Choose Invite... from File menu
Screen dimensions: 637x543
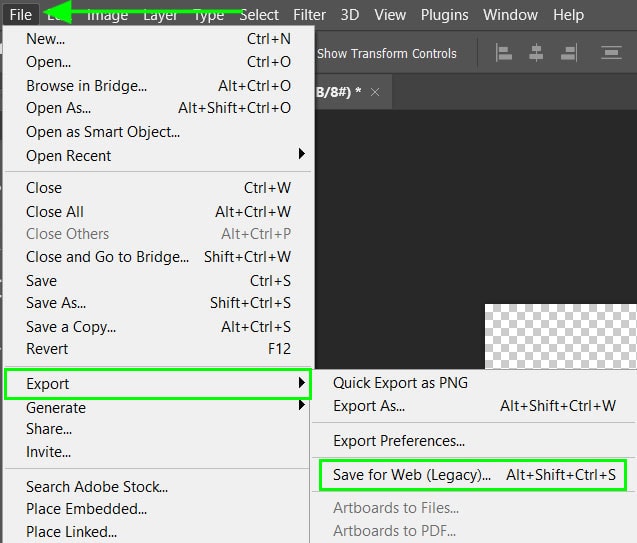(158, 452)
